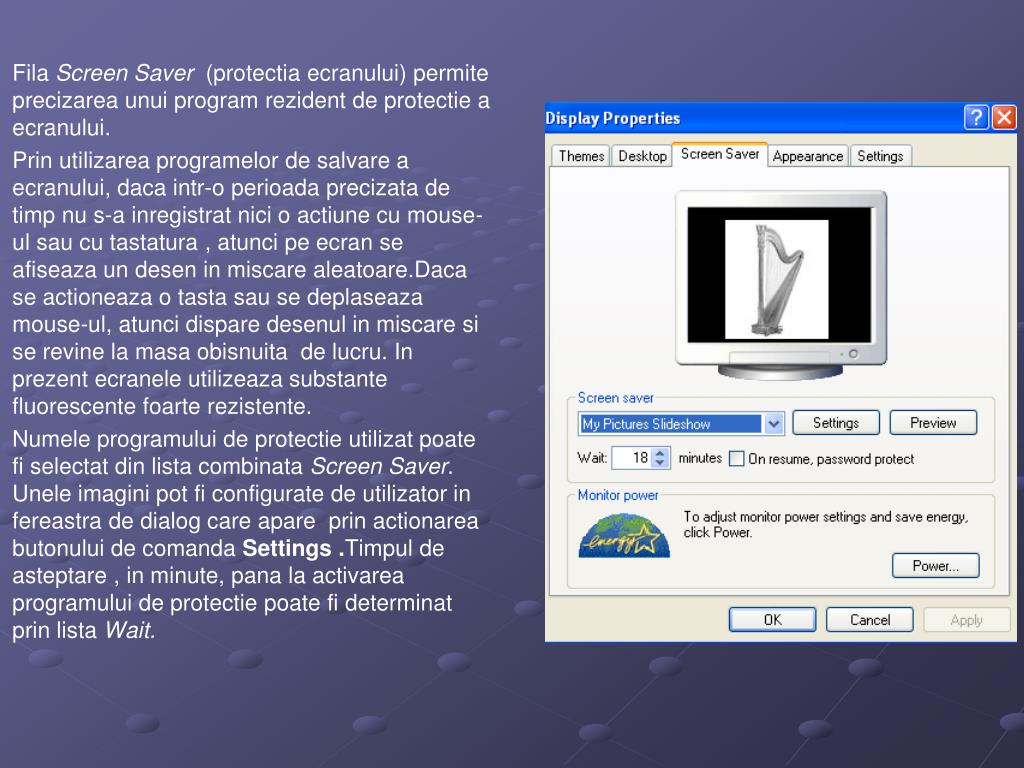
Task: Switch to the Themes tab
Action: (581, 156)
